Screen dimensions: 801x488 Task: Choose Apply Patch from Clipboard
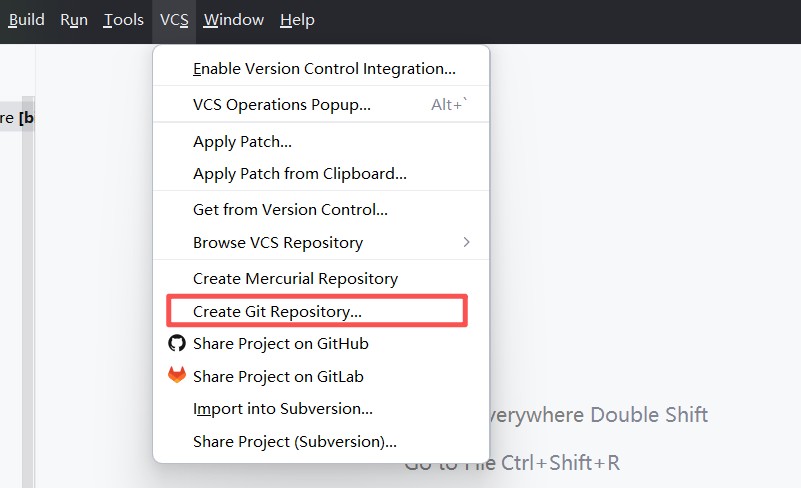tap(299, 174)
